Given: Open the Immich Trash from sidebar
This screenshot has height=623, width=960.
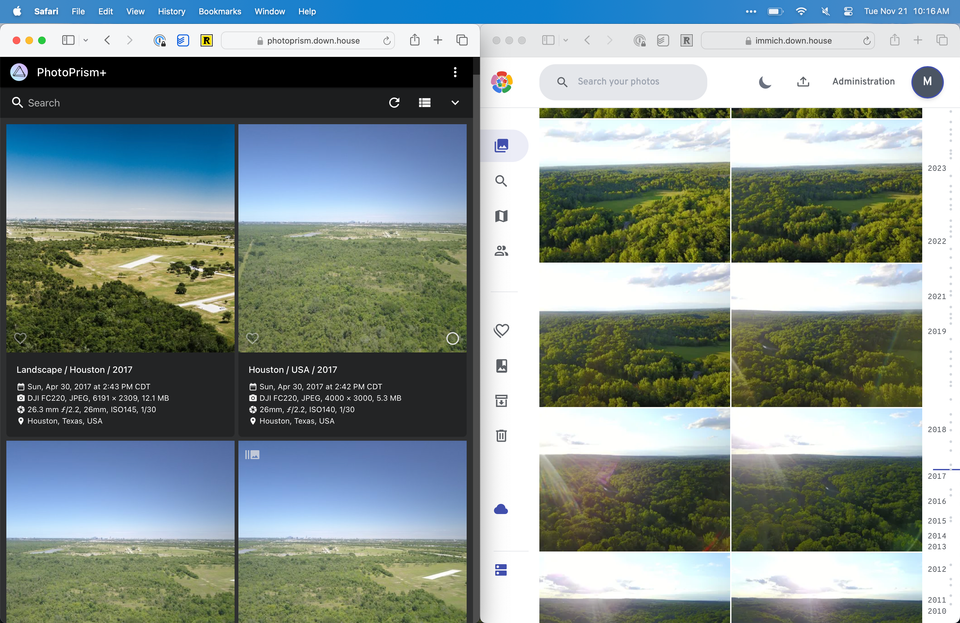Looking at the screenshot, I should coord(501,435).
